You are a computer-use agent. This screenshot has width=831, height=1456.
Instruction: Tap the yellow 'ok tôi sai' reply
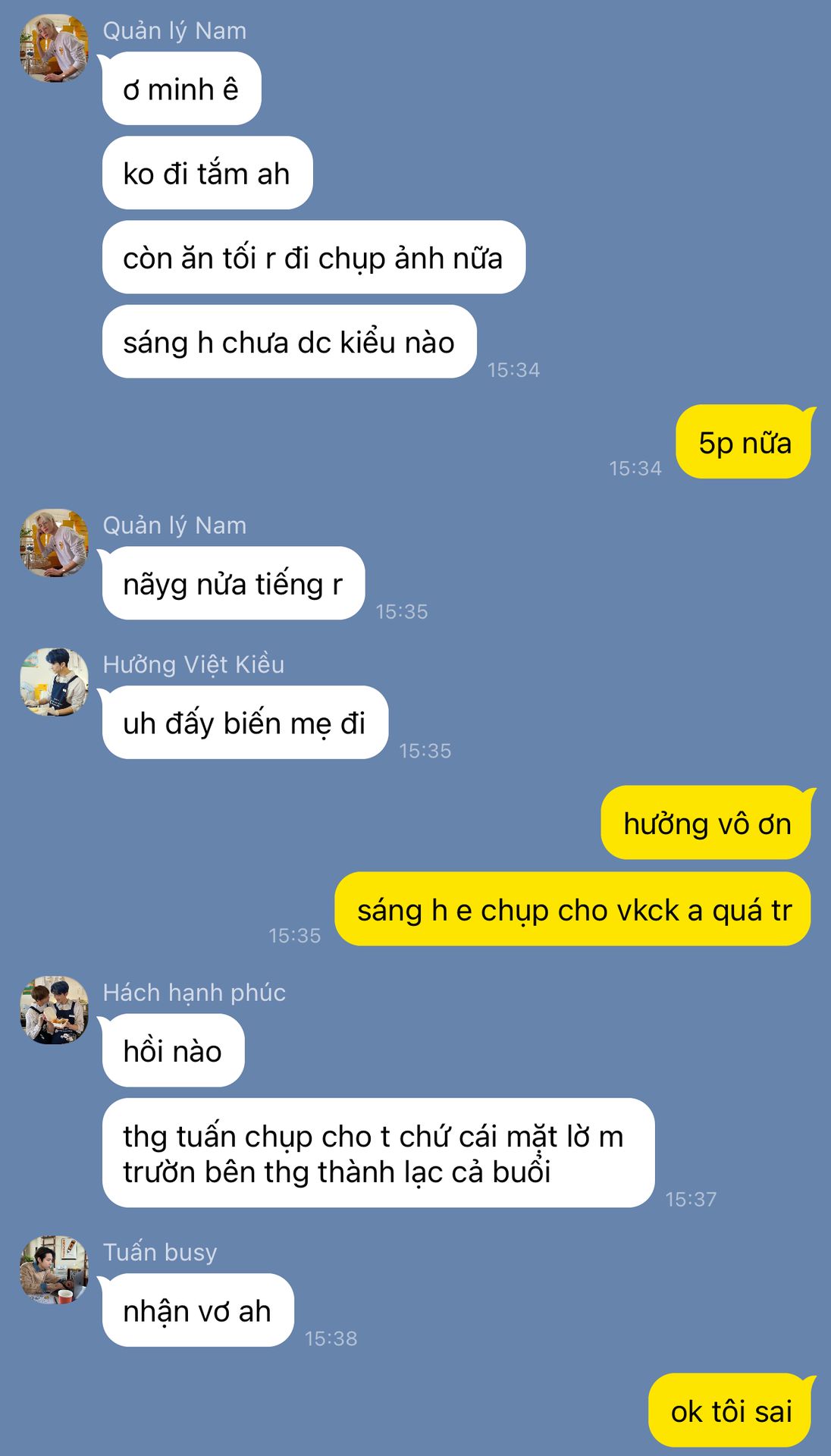click(731, 1410)
